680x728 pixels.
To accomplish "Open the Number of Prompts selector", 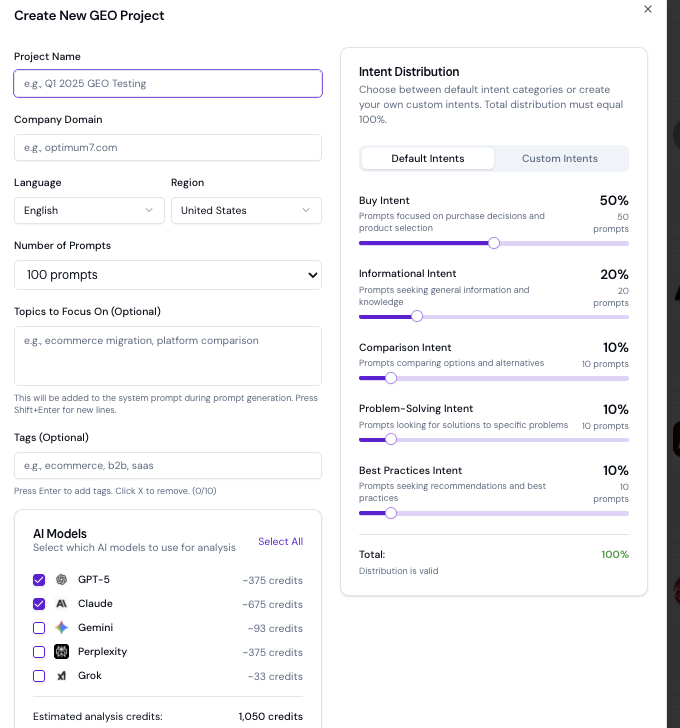I will pyautogui.click(x=168, y=275).
